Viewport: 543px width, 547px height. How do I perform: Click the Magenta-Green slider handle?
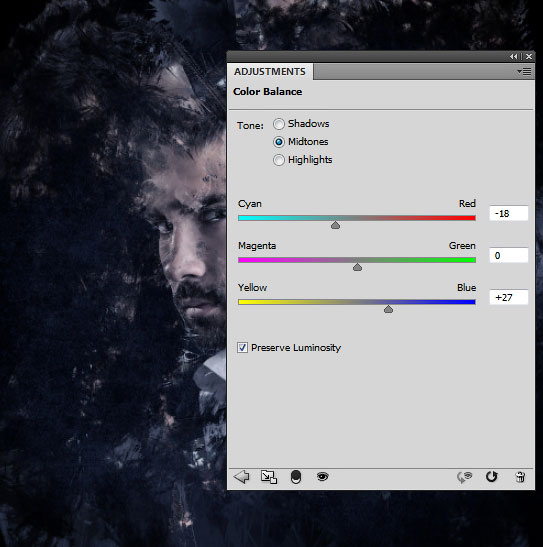(x=357, y=267)
